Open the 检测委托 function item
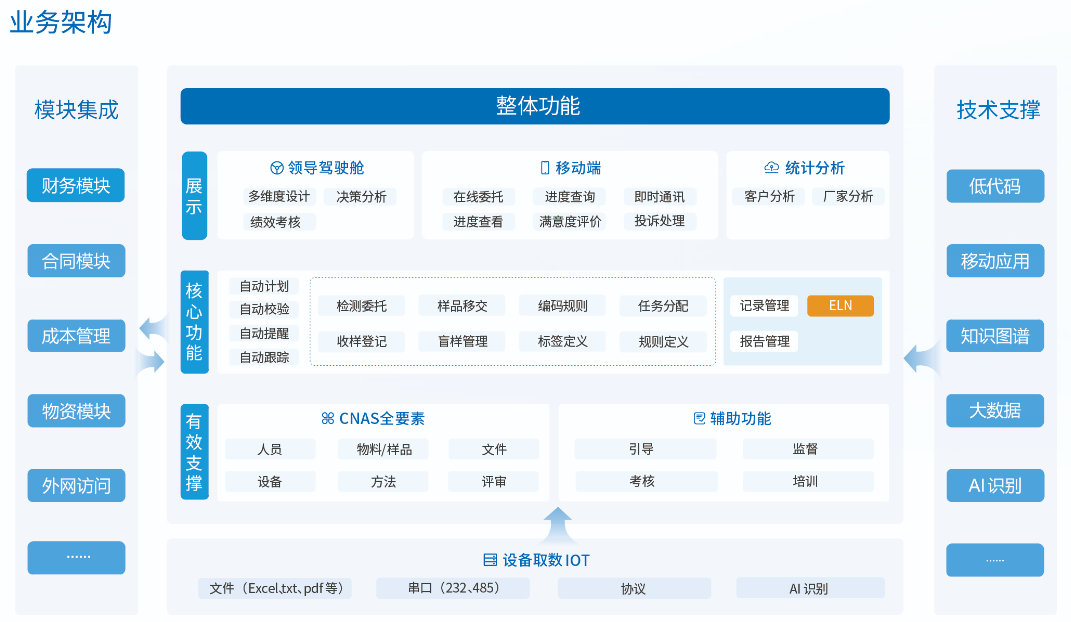1071x622 pixels. click(362, 306)
